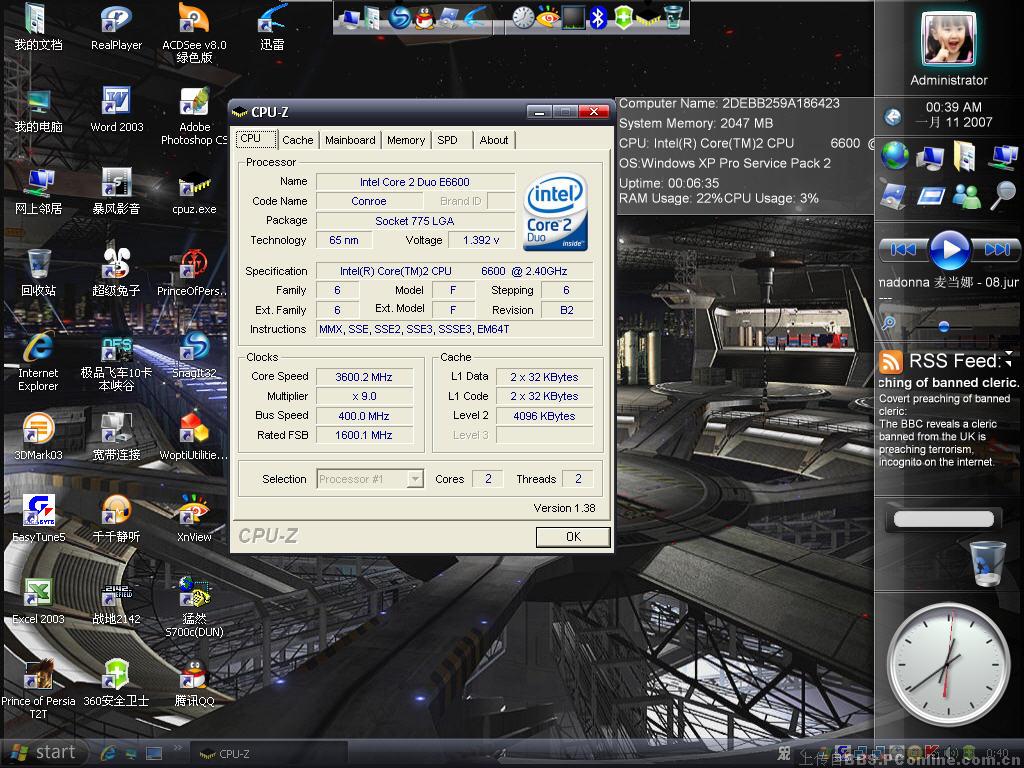Screen dimensions: 1024x768
Task: Select the PrinceOfPers... desktop icon
Action: click(193, 273)
